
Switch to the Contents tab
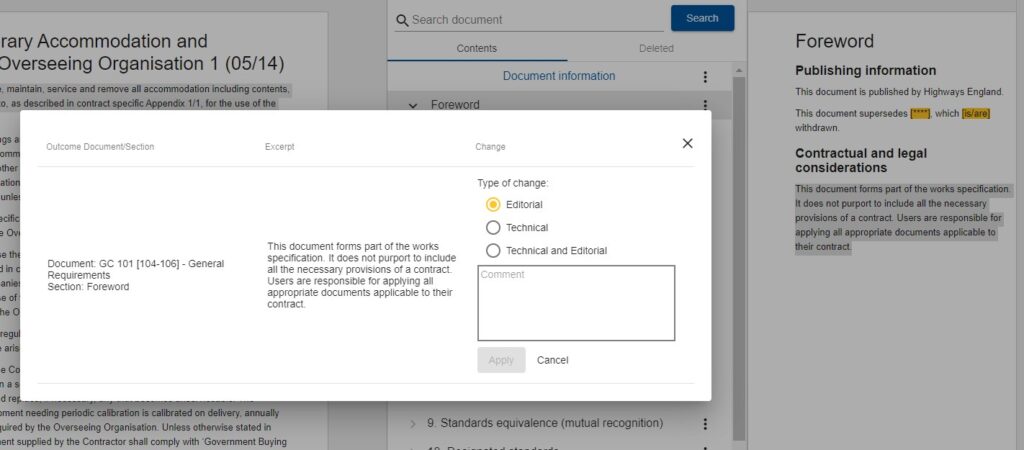[476, 48]
